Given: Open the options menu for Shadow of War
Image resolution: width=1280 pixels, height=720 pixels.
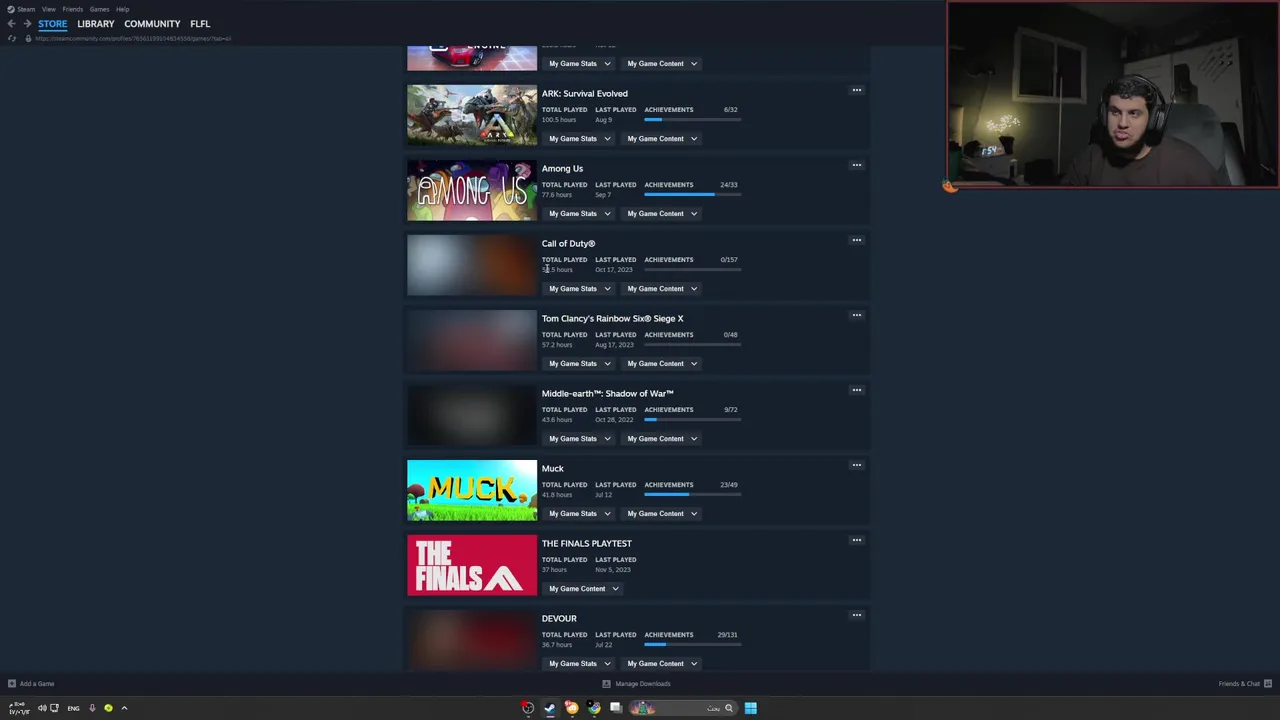Looking at the screenshot, I should [x=856, y=390].
